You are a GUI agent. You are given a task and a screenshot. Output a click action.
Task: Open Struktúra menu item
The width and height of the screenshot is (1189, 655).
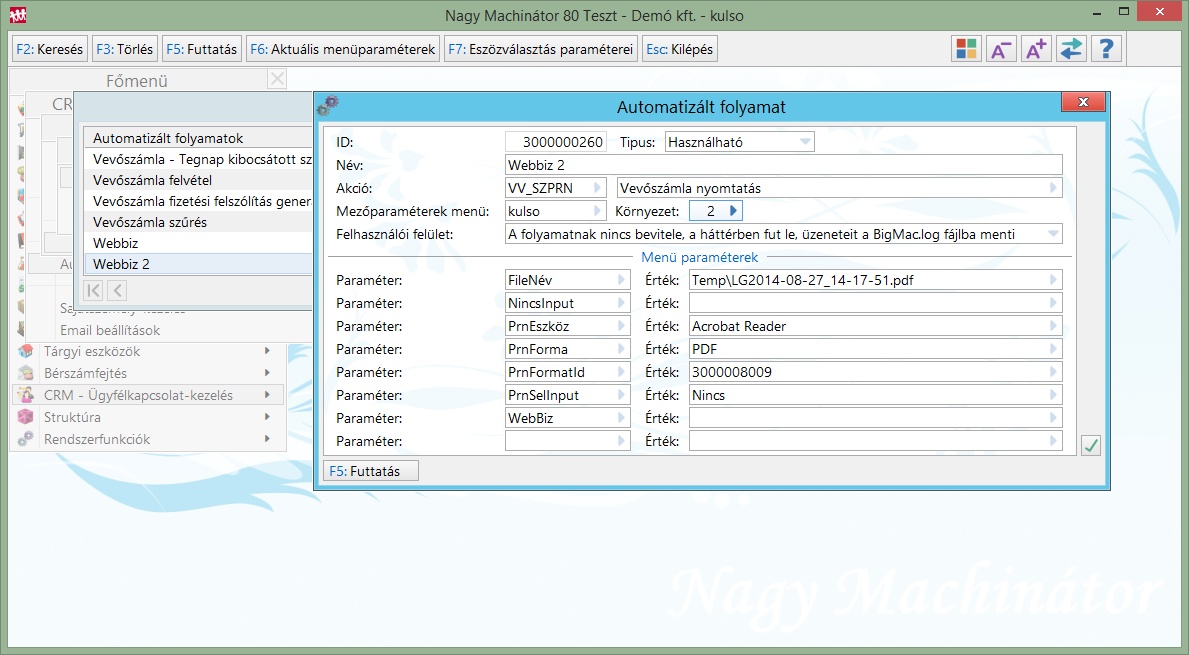pos(149,417)
